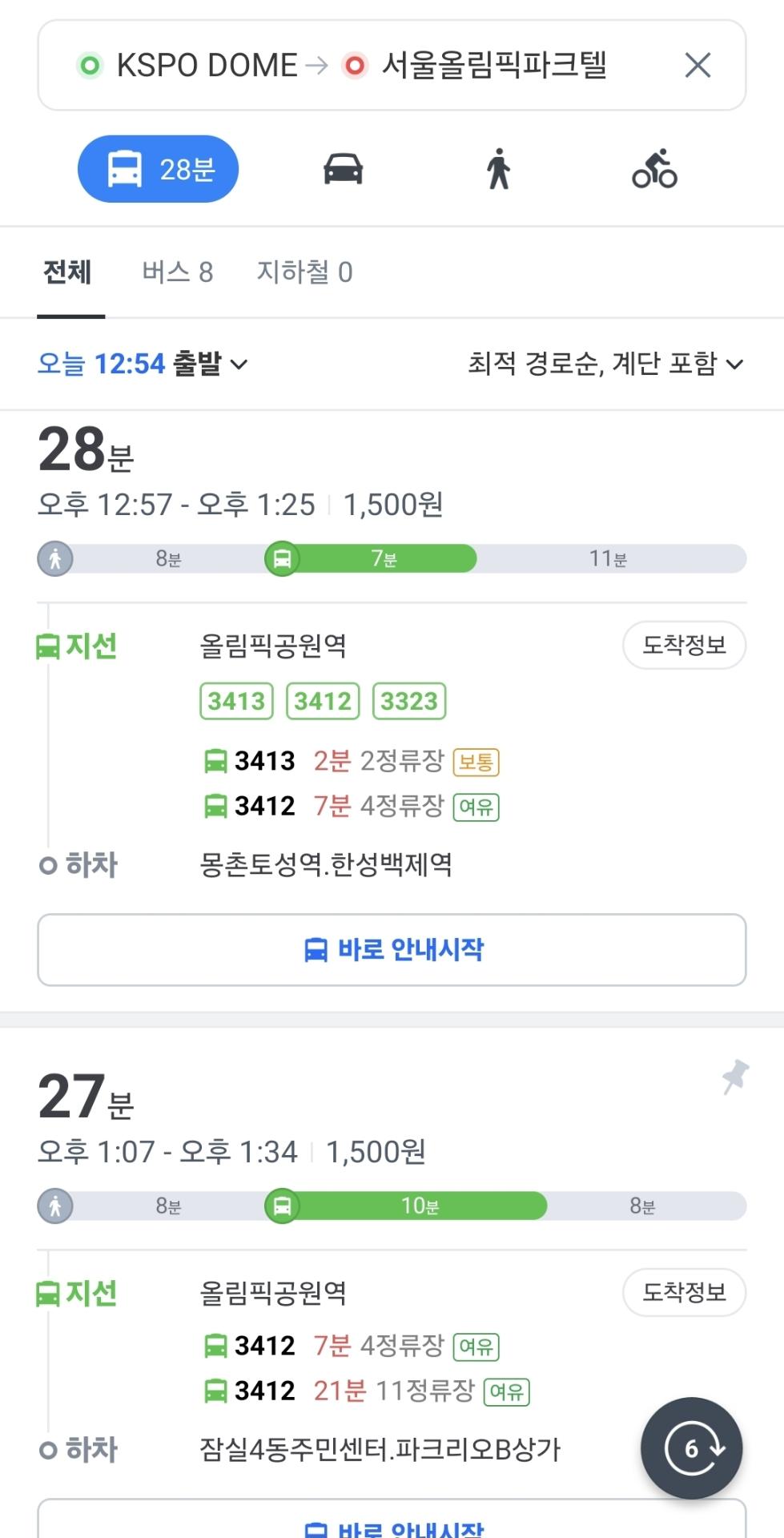Image resolution: width=784 pixels, height=1538 pixels.
Task: Open 도착정보 for the 28분 route
Action: pyautogui.click(x=684, y=645)
